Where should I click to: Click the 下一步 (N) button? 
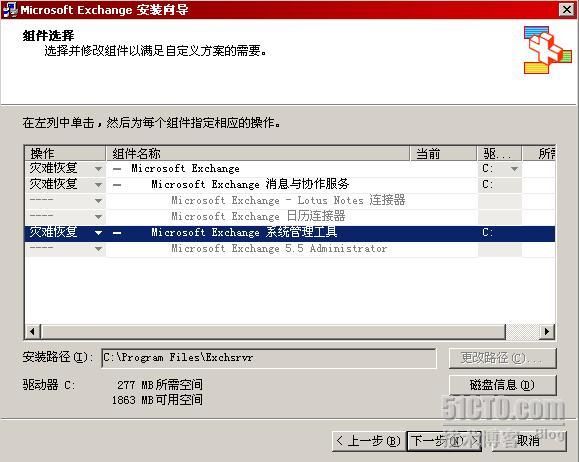click(444, 441)
